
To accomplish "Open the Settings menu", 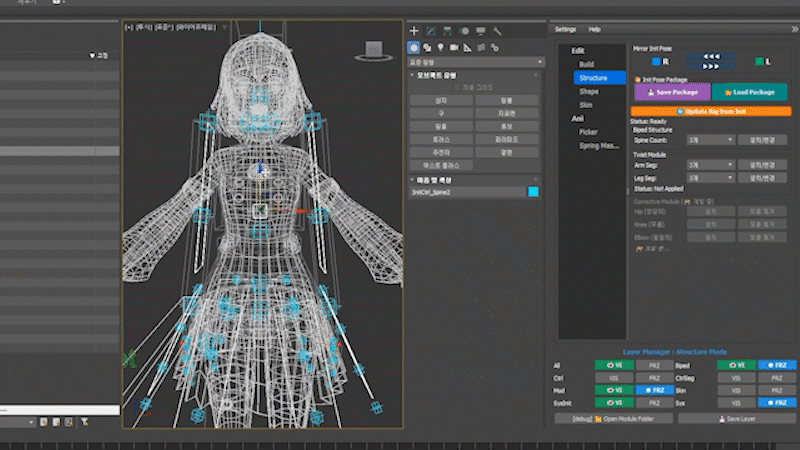I will (x=566, y=30).
